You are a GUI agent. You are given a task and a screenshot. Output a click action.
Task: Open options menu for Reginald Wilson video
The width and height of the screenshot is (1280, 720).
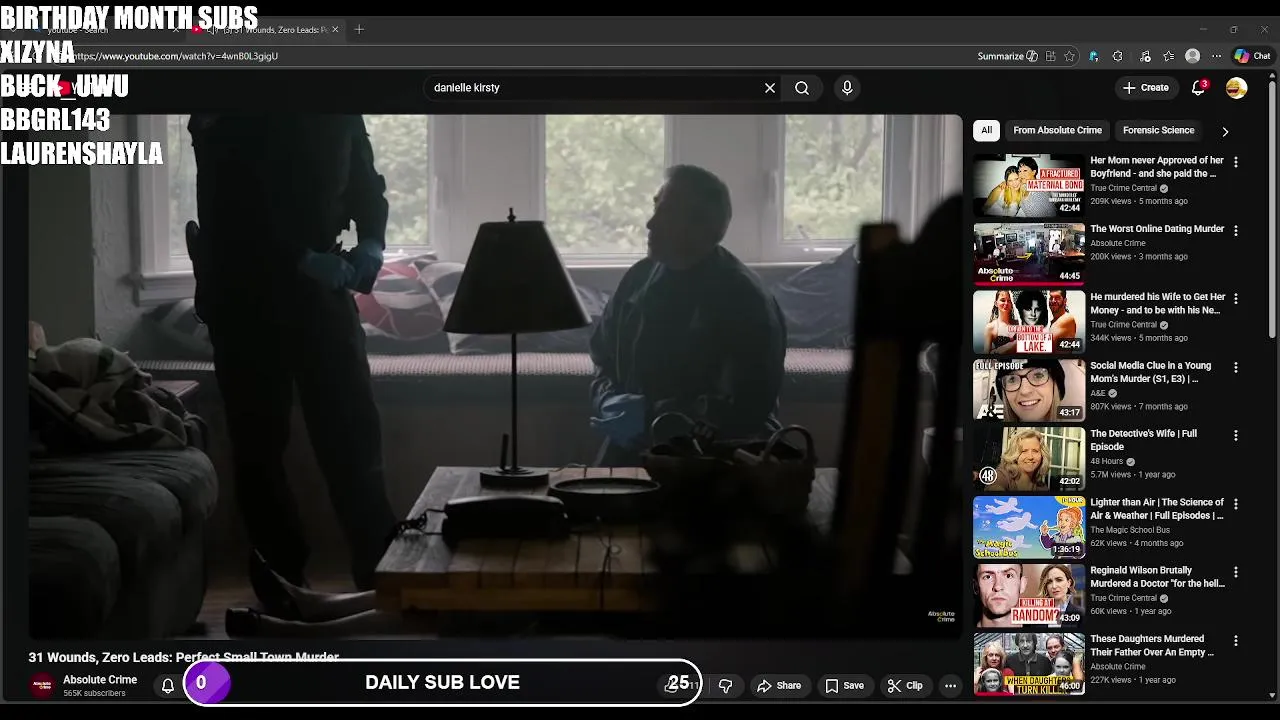point(1236,572)
